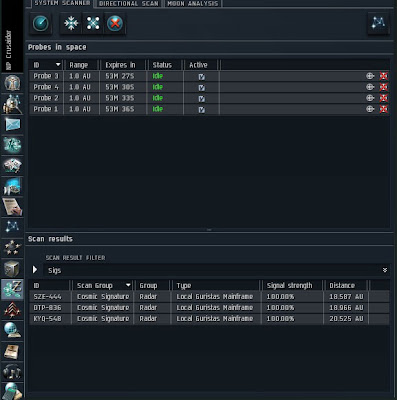Image resolution: width=397 pixels, height=400 pixels.
Task: Click the highlighted Z sidebar icon
Action: pos(12,289)
